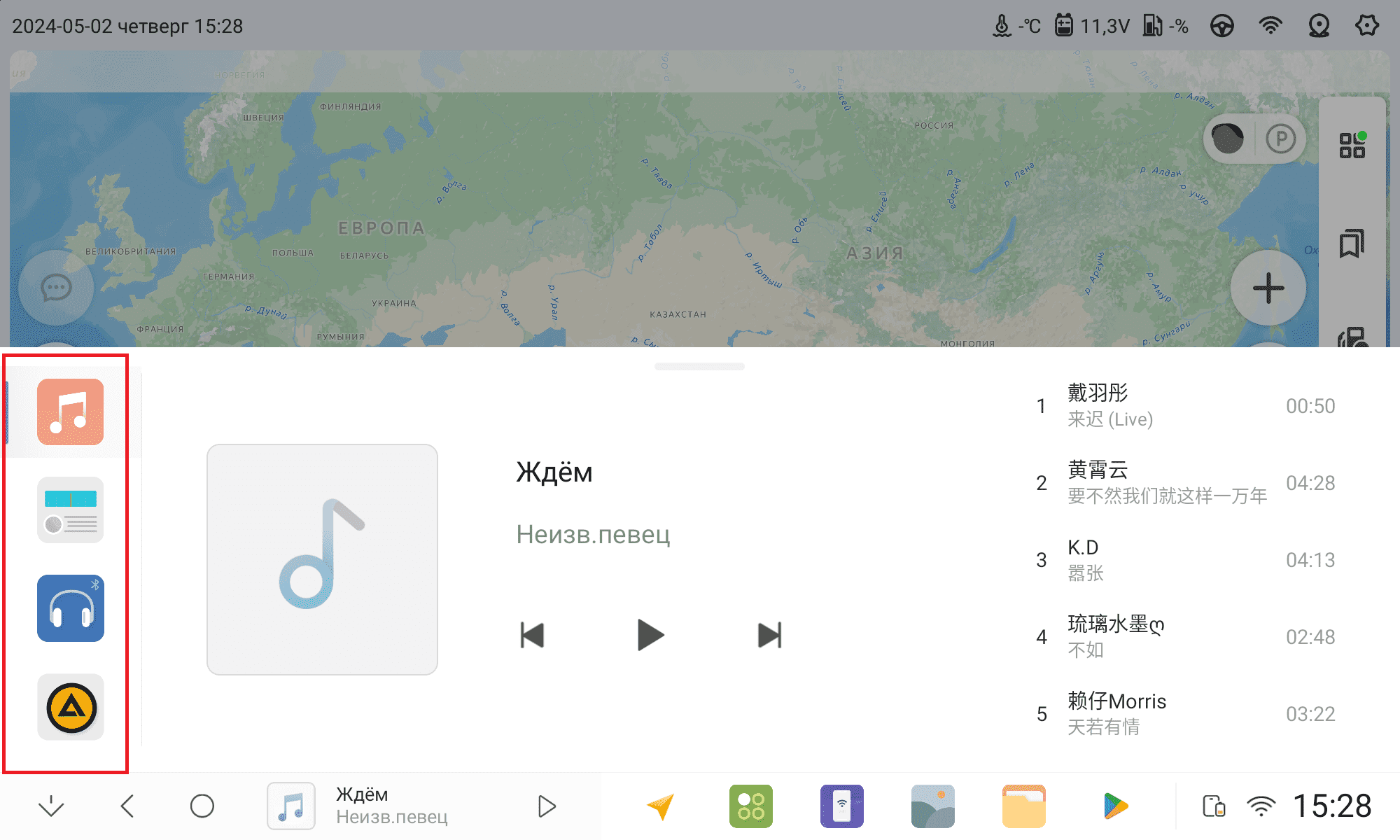Screen dimensions: 1400x840
Task: Open Bluetooth headphones audio source
Action: coord(70,608)
